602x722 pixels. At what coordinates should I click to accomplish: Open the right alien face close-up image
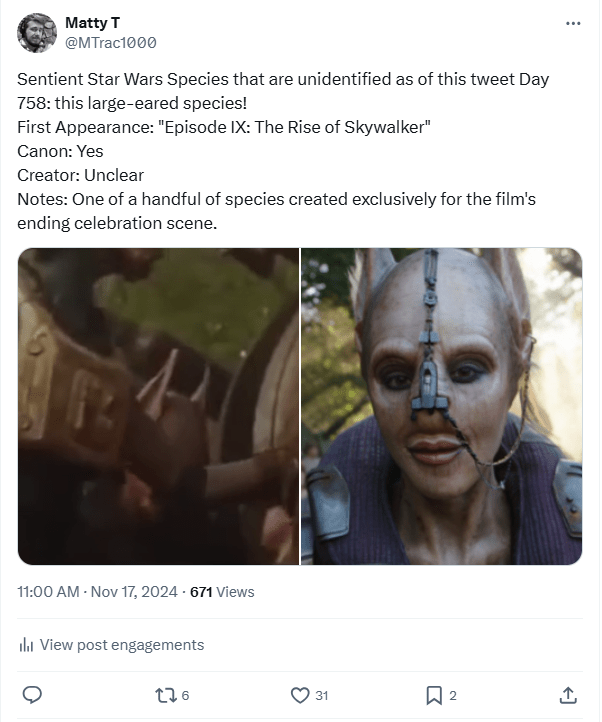(441, 406)
